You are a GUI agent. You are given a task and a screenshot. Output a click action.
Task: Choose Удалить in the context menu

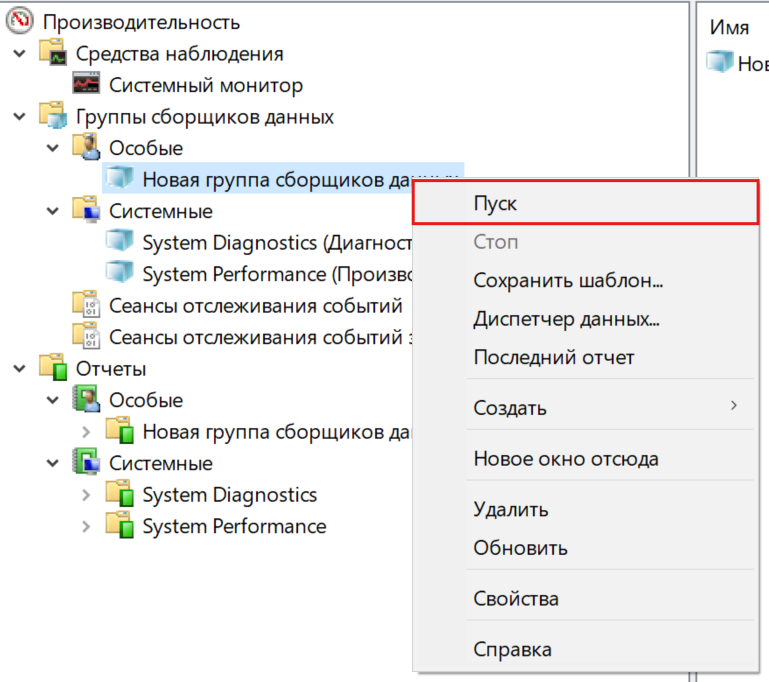pyautogui.click(x=510, y=510)
